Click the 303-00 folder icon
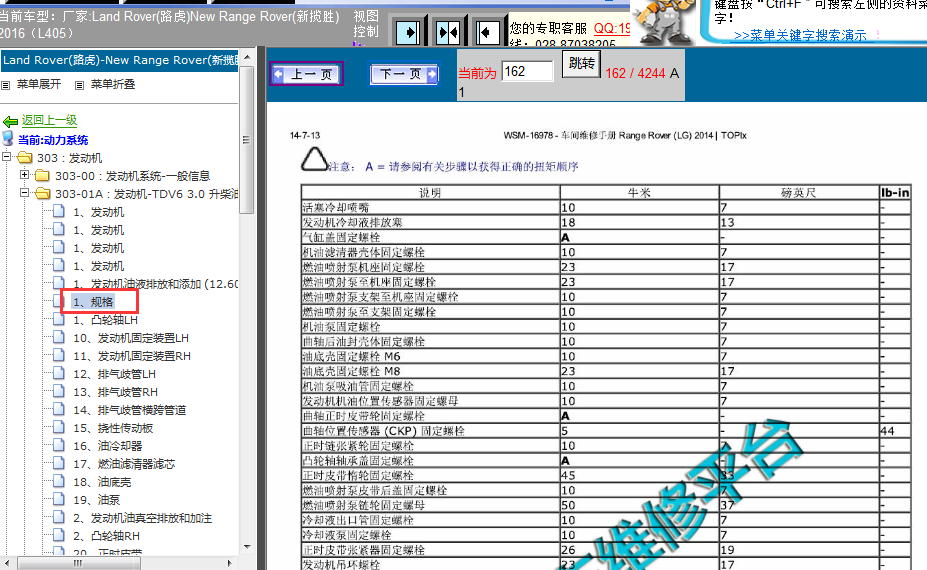 [x=42, y=176]
